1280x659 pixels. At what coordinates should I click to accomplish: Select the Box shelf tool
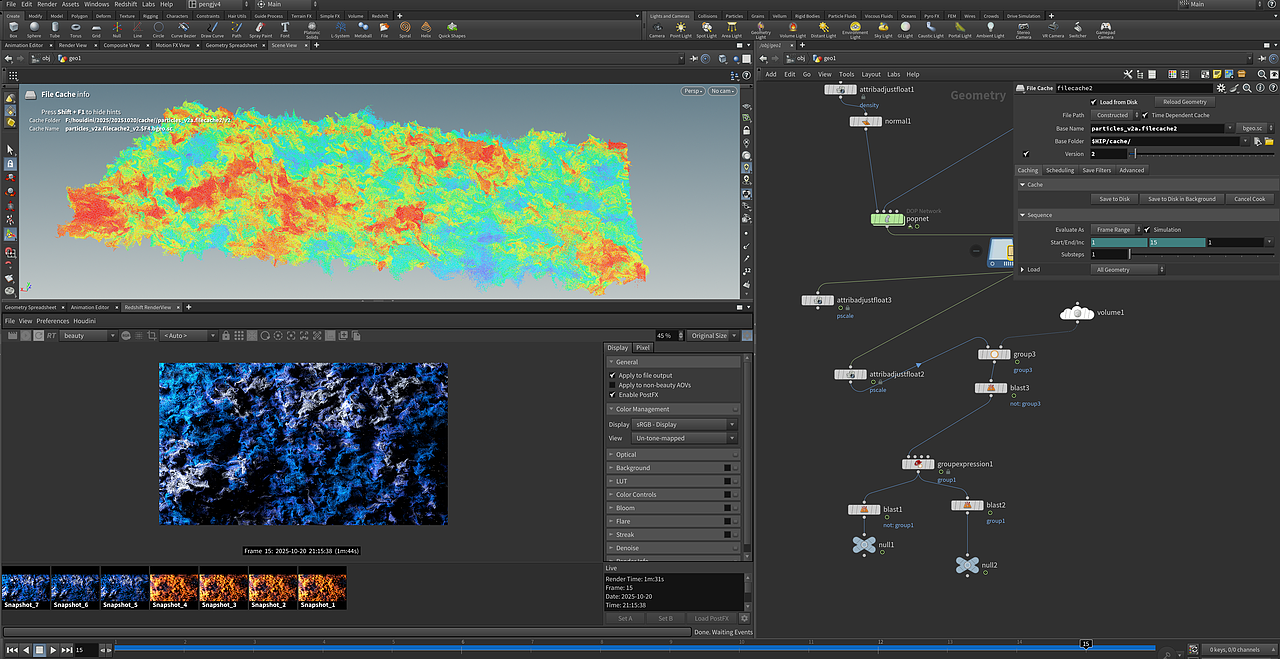tap(13, 30)
